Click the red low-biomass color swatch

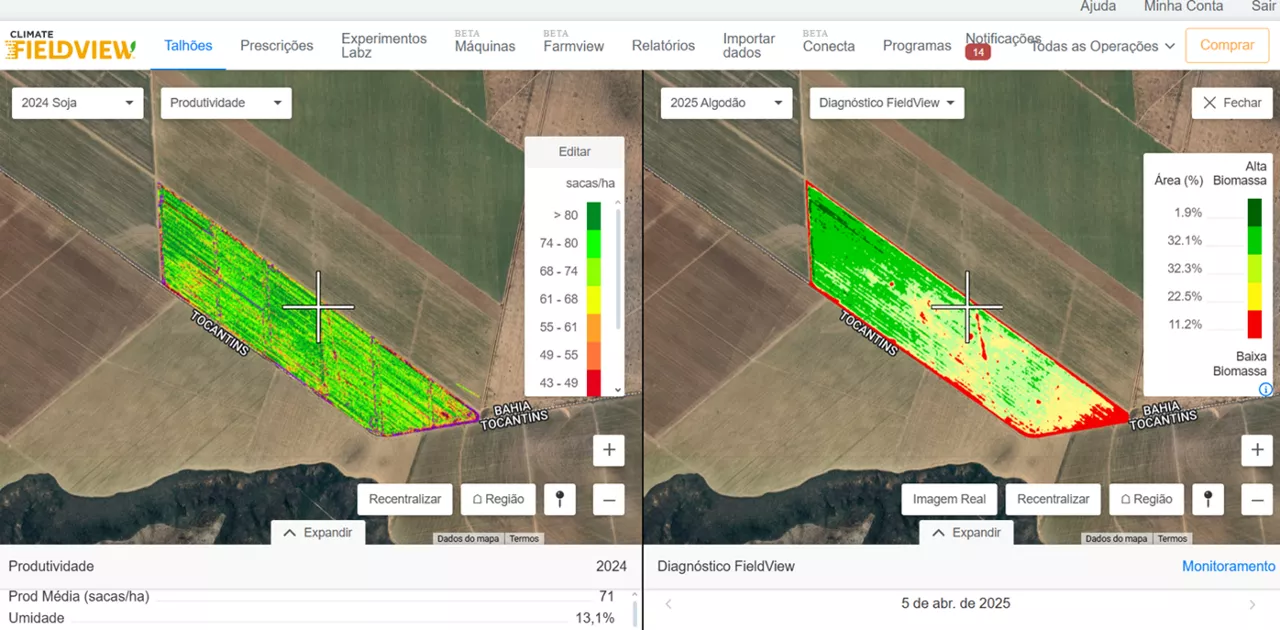(x=1254, y=324)
